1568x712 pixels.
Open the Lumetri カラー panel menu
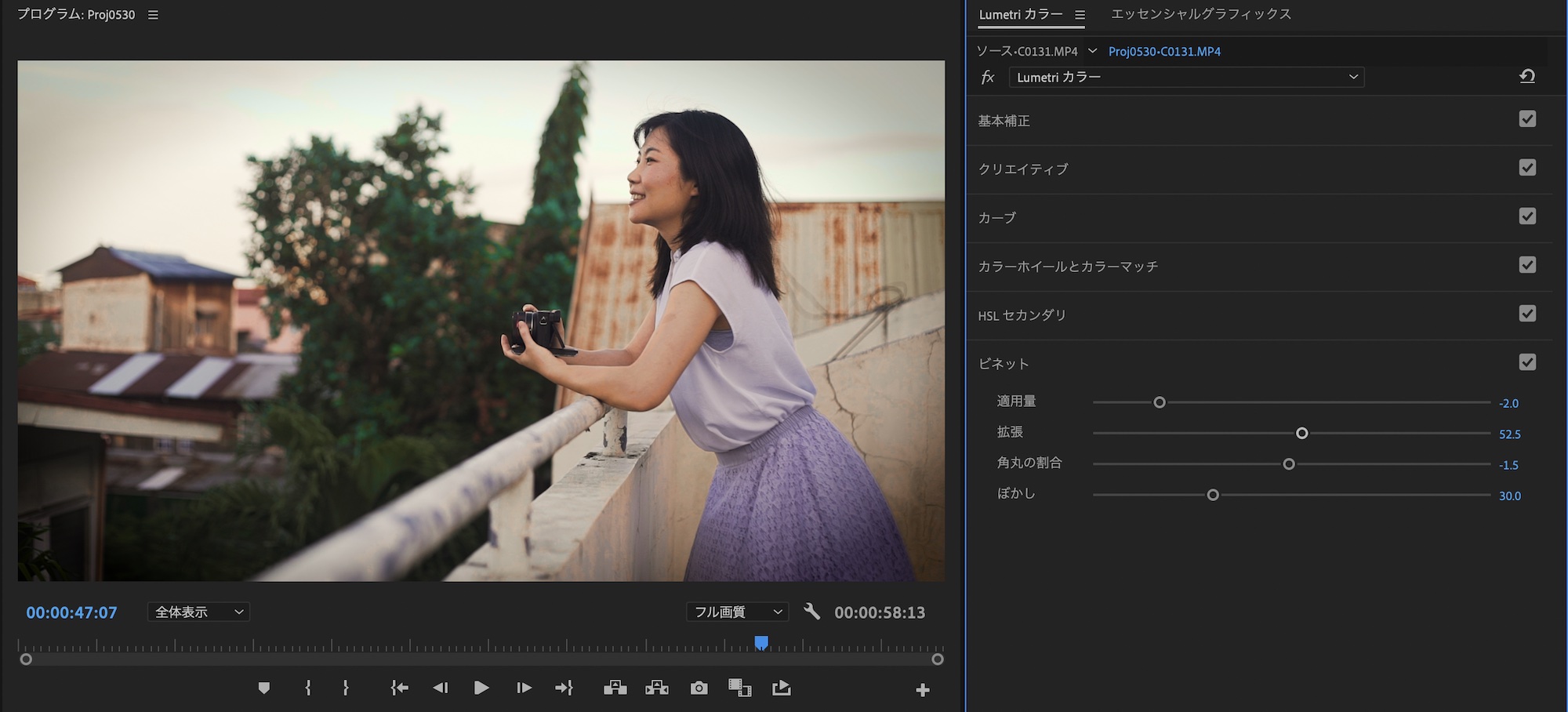1080,15
